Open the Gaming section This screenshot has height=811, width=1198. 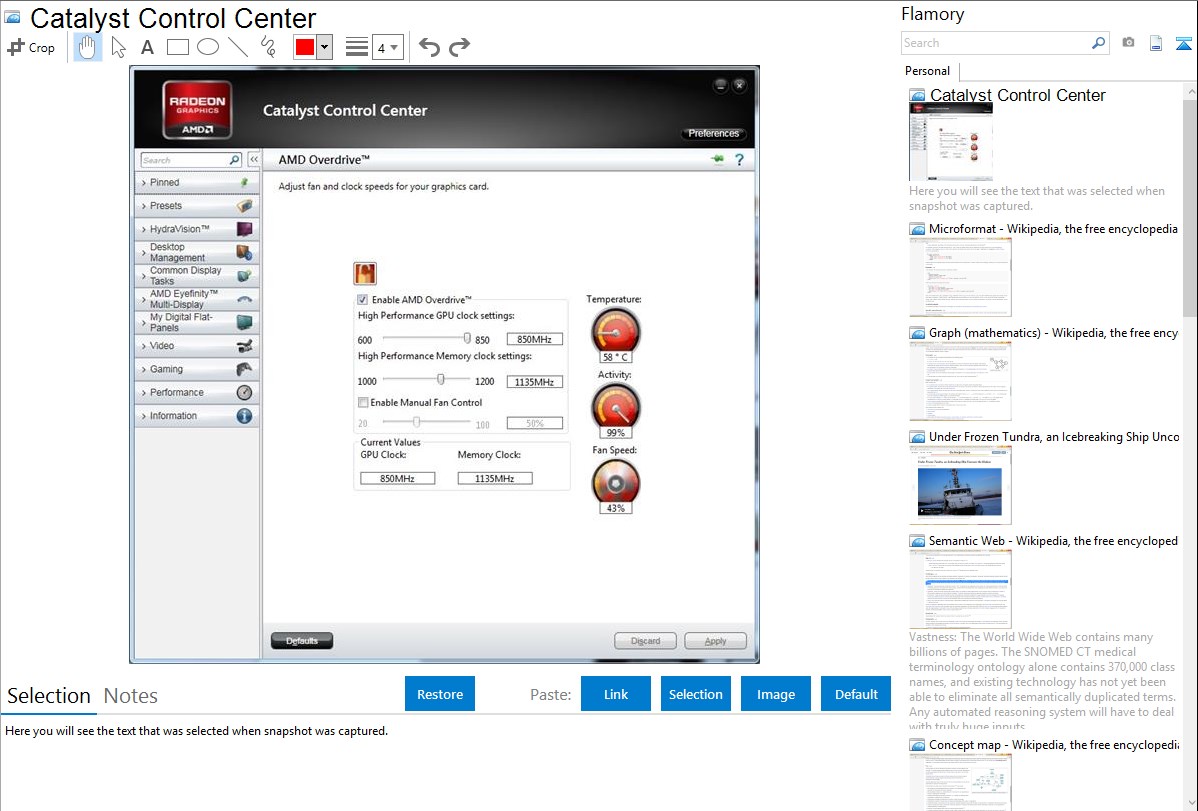197,369
